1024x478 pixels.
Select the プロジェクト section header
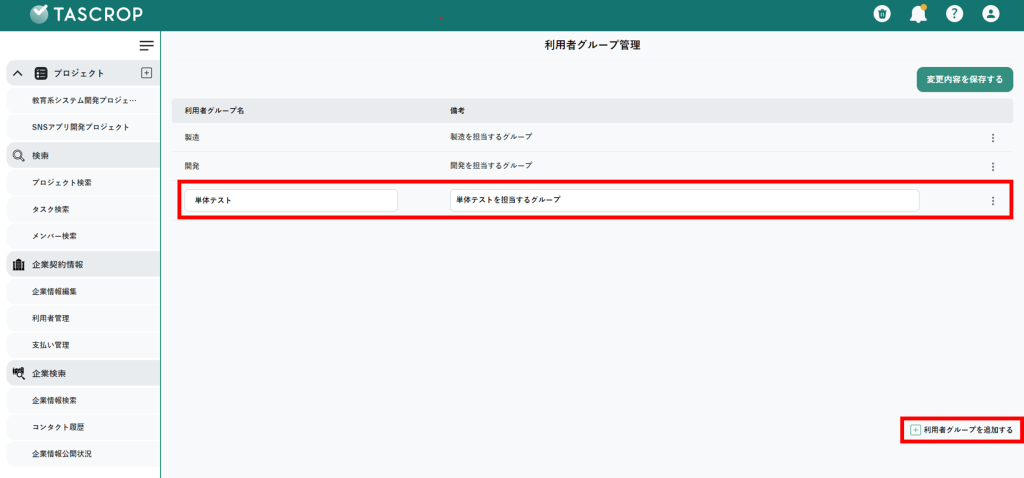tap(83, 73)
